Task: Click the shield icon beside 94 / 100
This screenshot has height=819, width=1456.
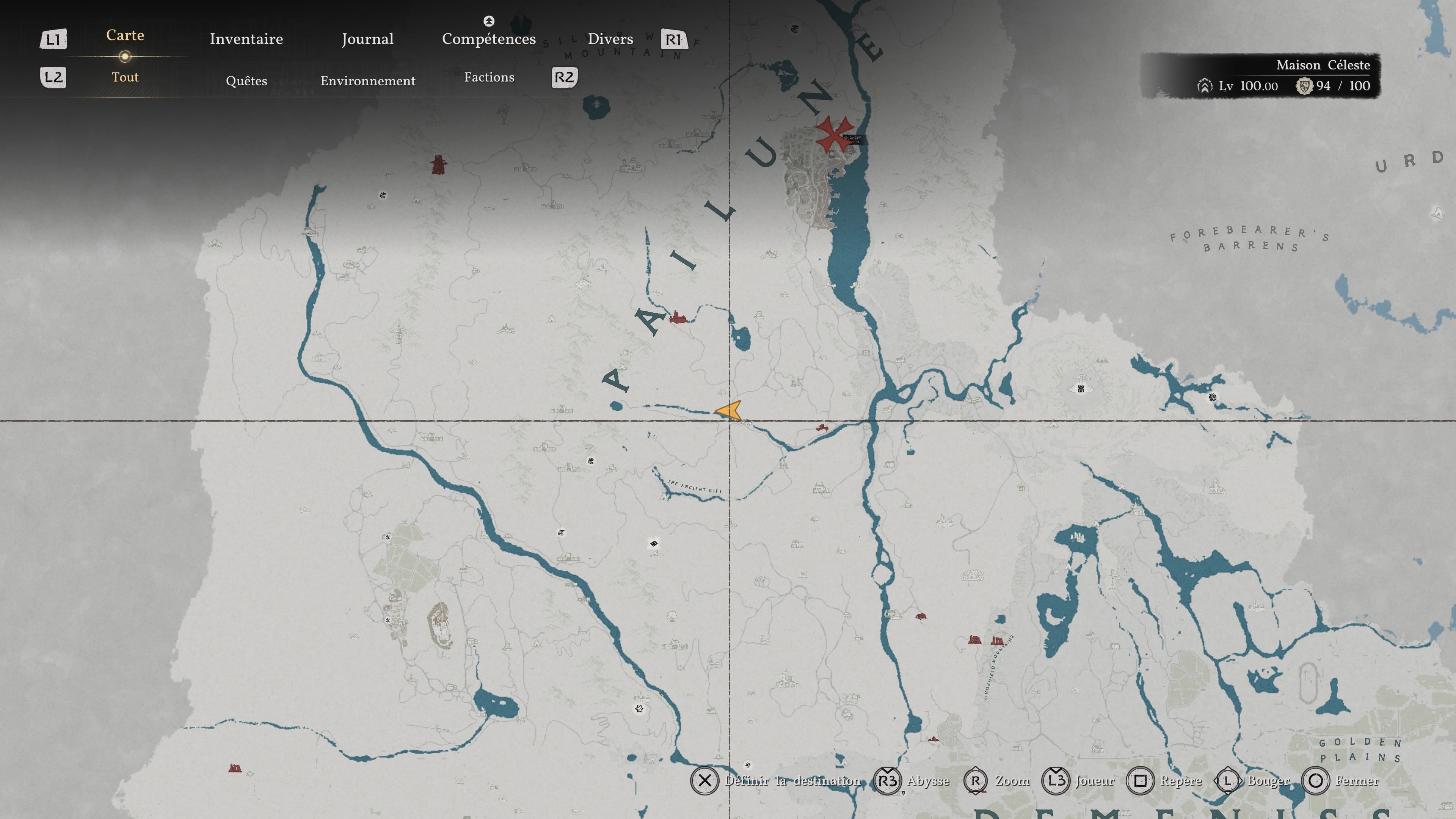Action: [1304, 86]
